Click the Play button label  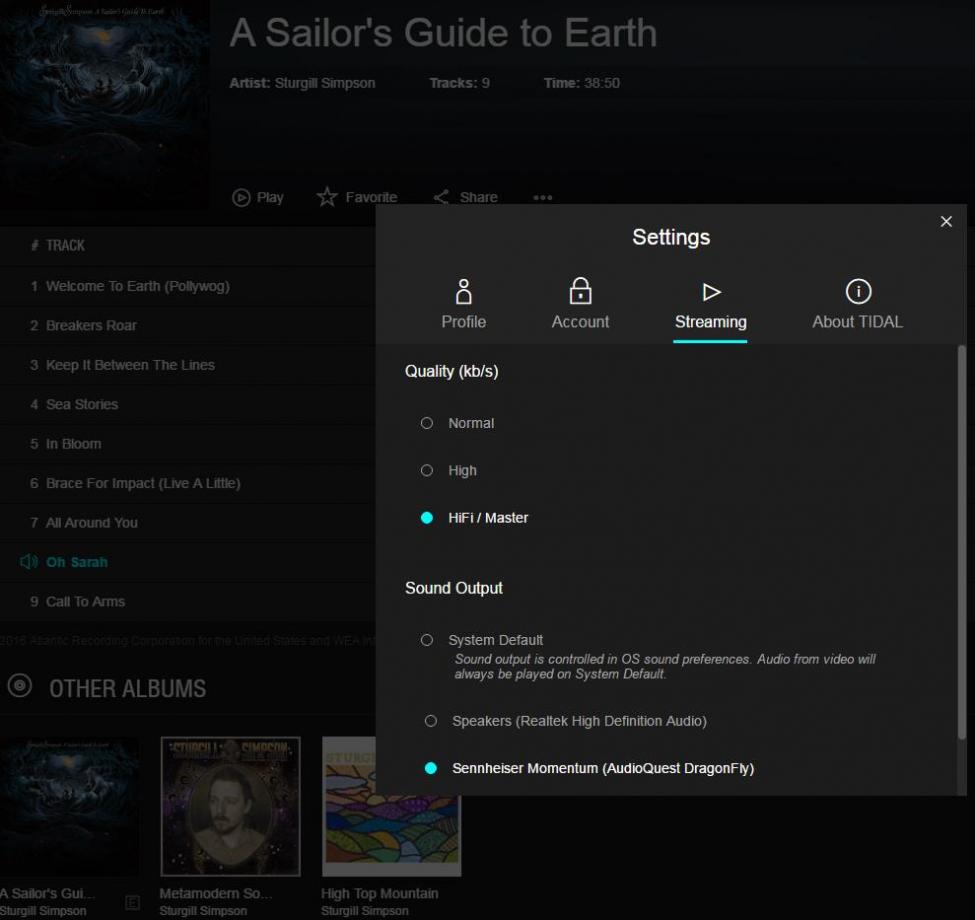270,197
